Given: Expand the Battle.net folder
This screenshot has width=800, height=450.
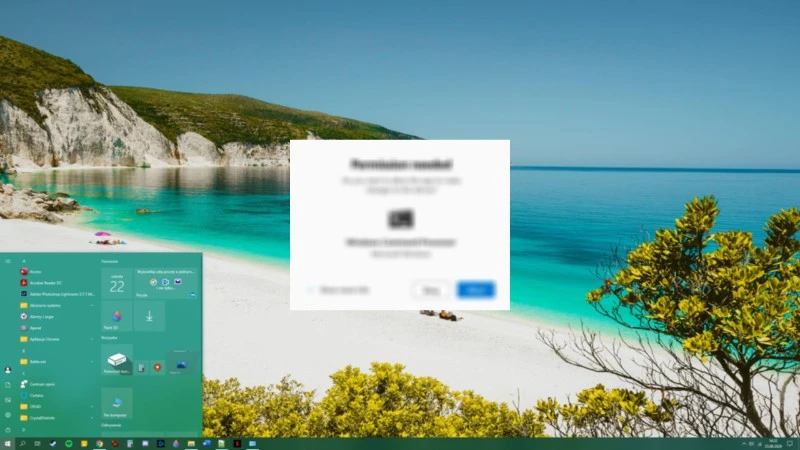Looking at the screenshot, I should [57, 361].
